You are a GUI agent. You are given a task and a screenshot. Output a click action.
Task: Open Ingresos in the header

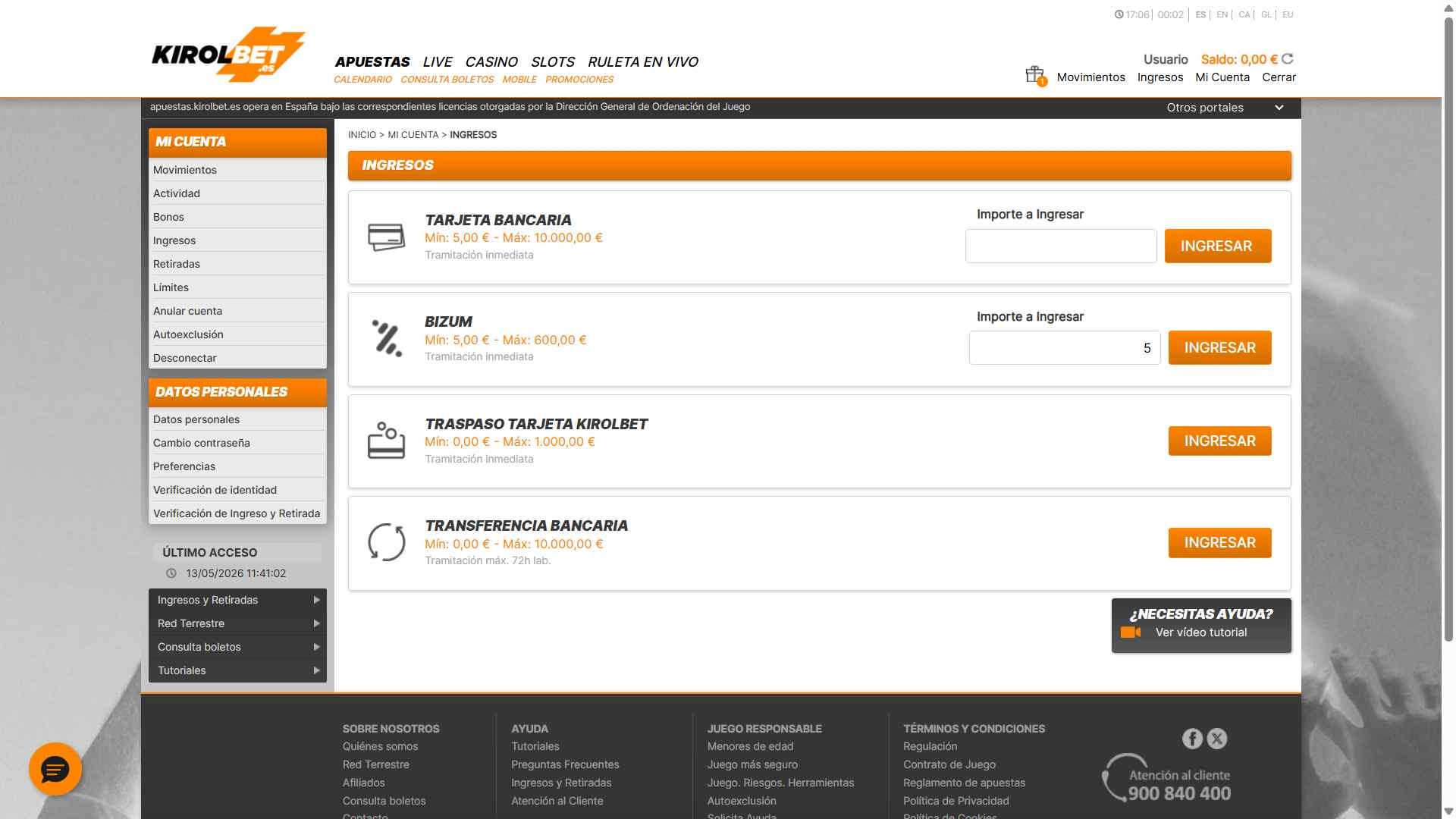(x=1160, y=77)
